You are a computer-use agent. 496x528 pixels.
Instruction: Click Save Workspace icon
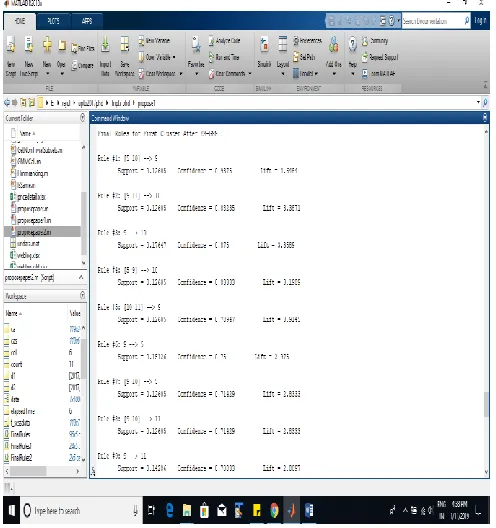[x=125, y=44]
